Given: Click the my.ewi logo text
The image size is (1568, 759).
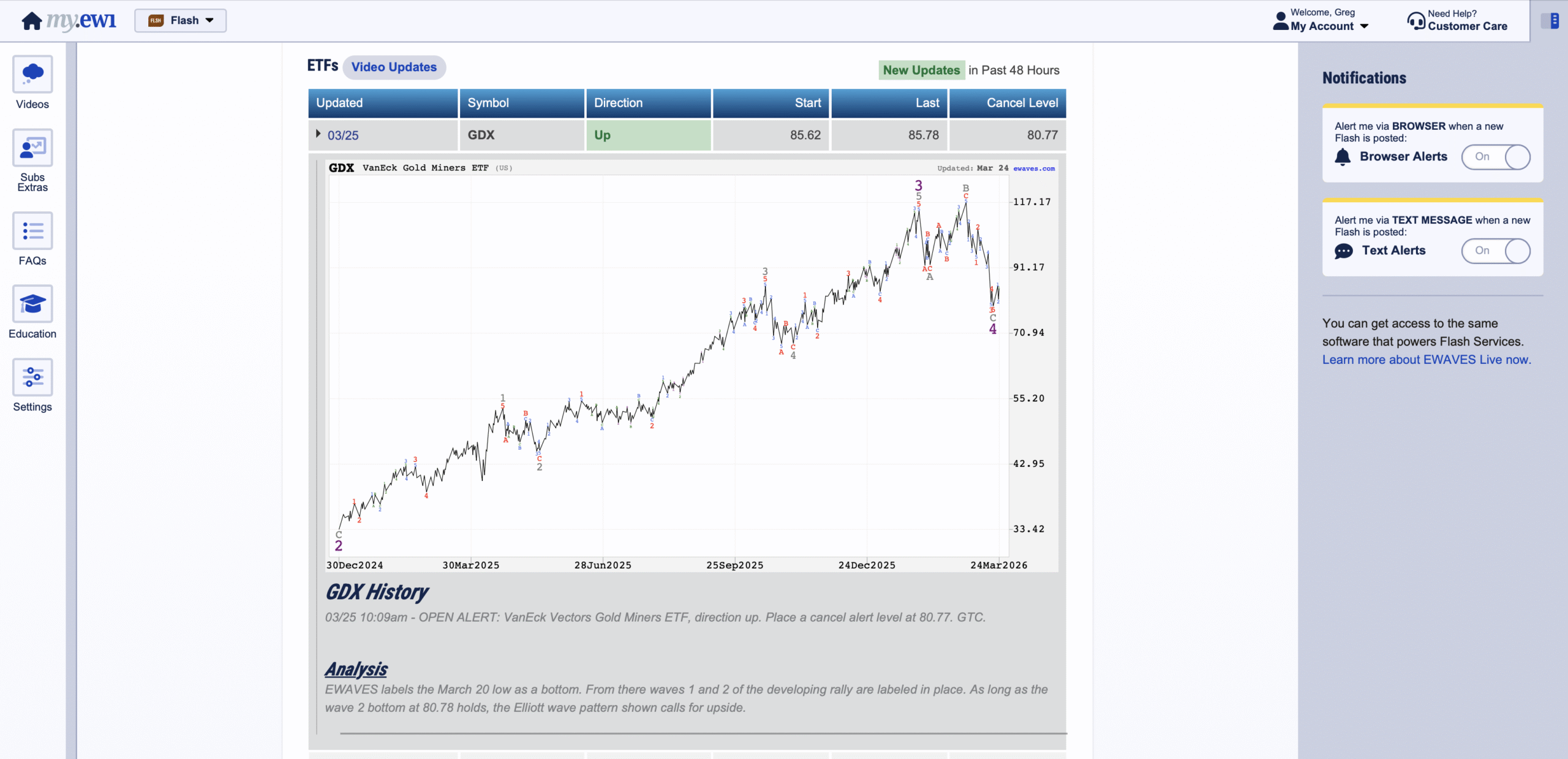Looking at the screenshot, I should [x=81, y=20].
